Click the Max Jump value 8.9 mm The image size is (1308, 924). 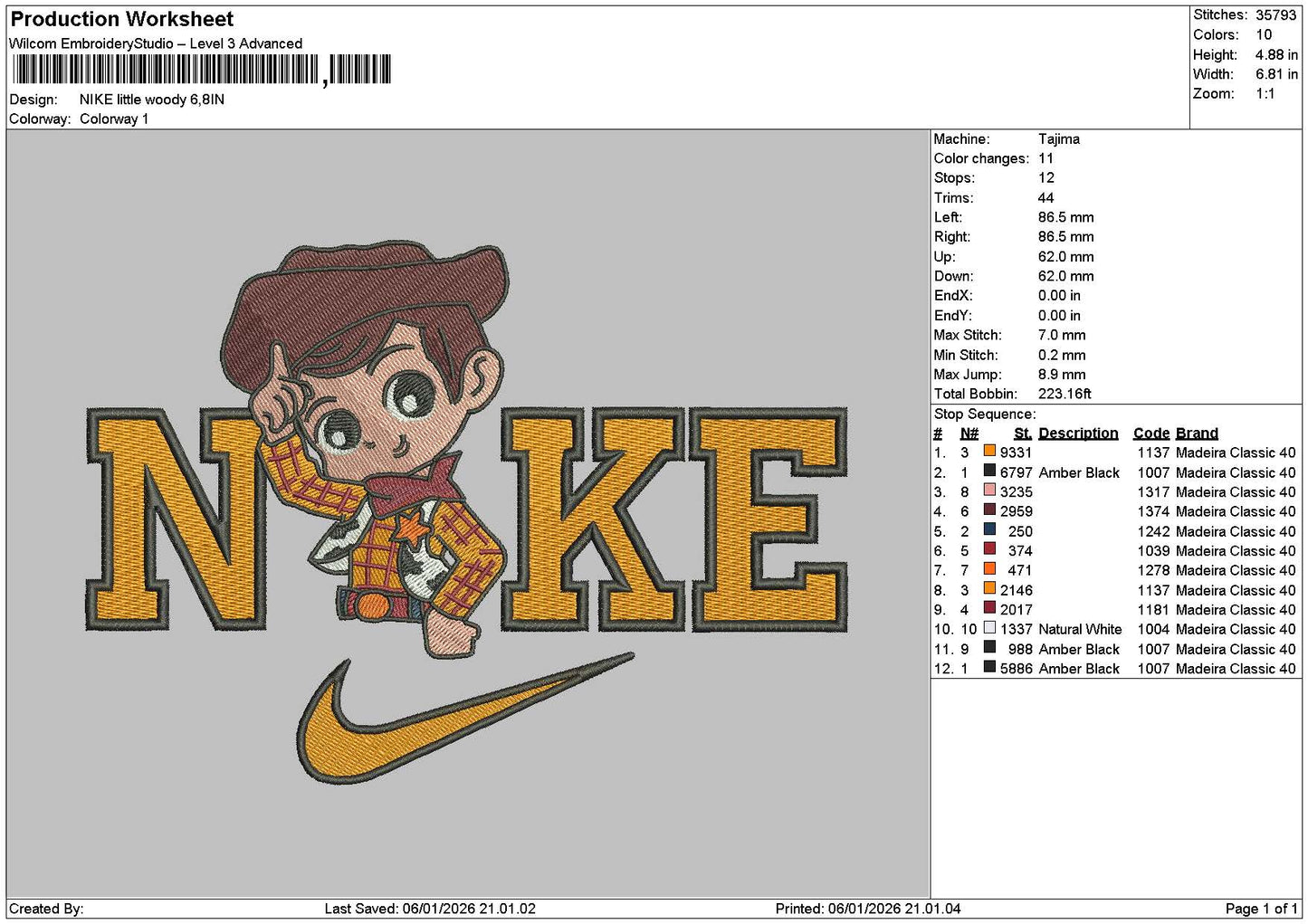coord(1062,375)
